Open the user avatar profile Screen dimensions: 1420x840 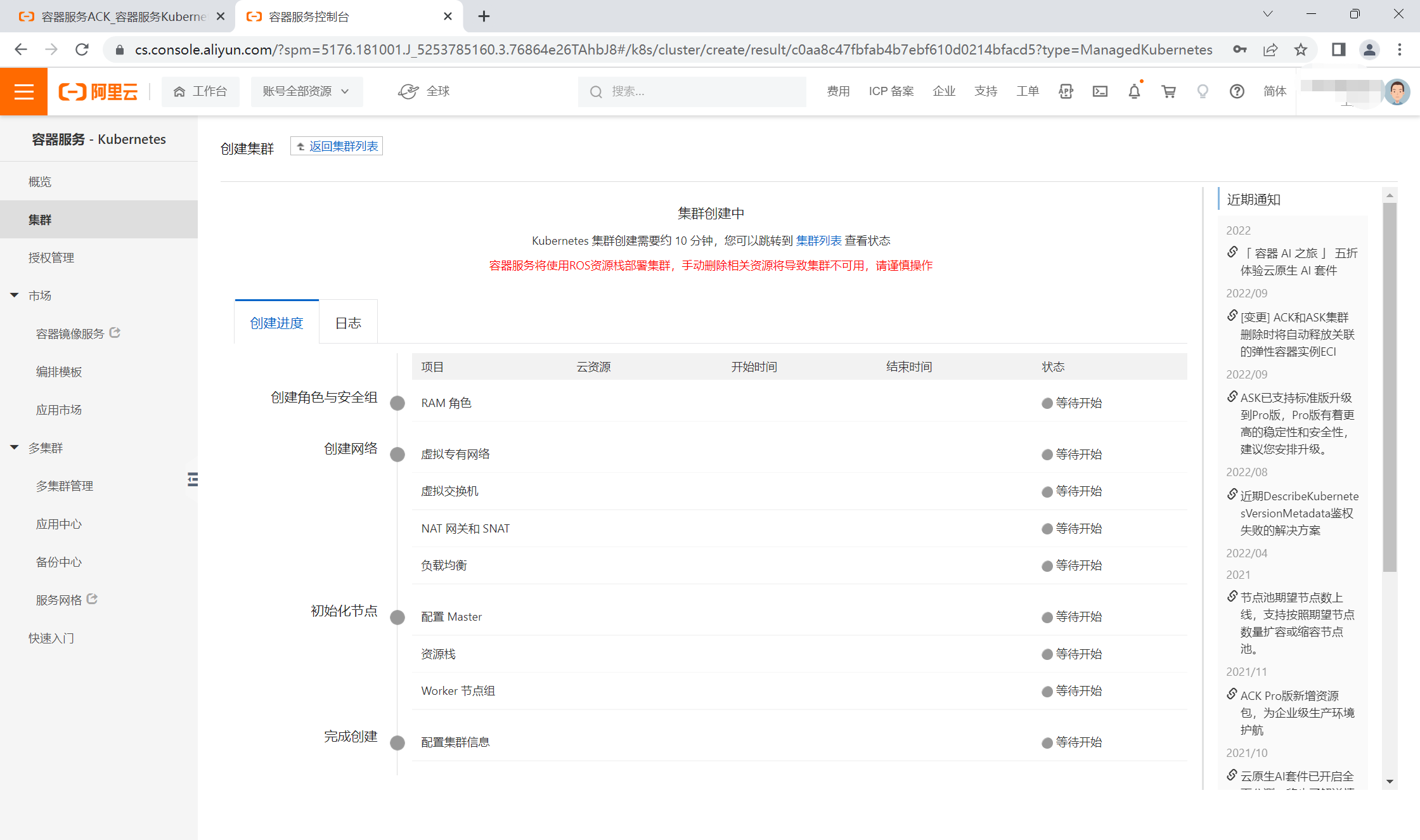tap(1397, 92)
